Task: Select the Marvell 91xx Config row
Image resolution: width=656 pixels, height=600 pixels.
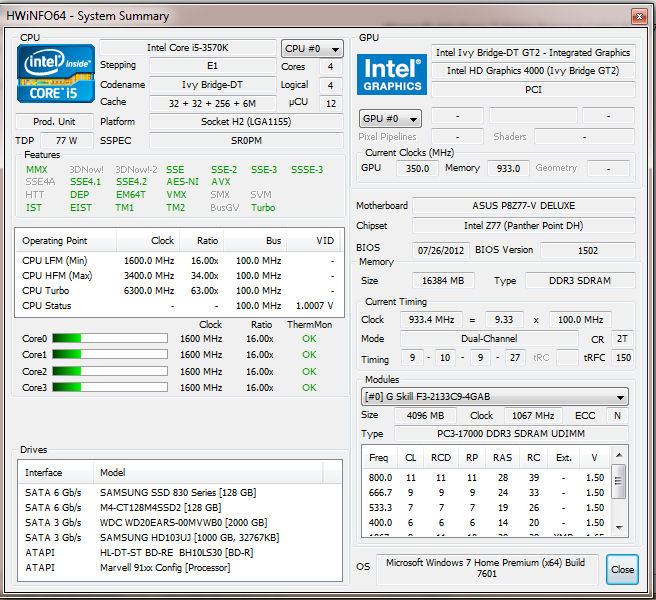Action: (180, 568)
